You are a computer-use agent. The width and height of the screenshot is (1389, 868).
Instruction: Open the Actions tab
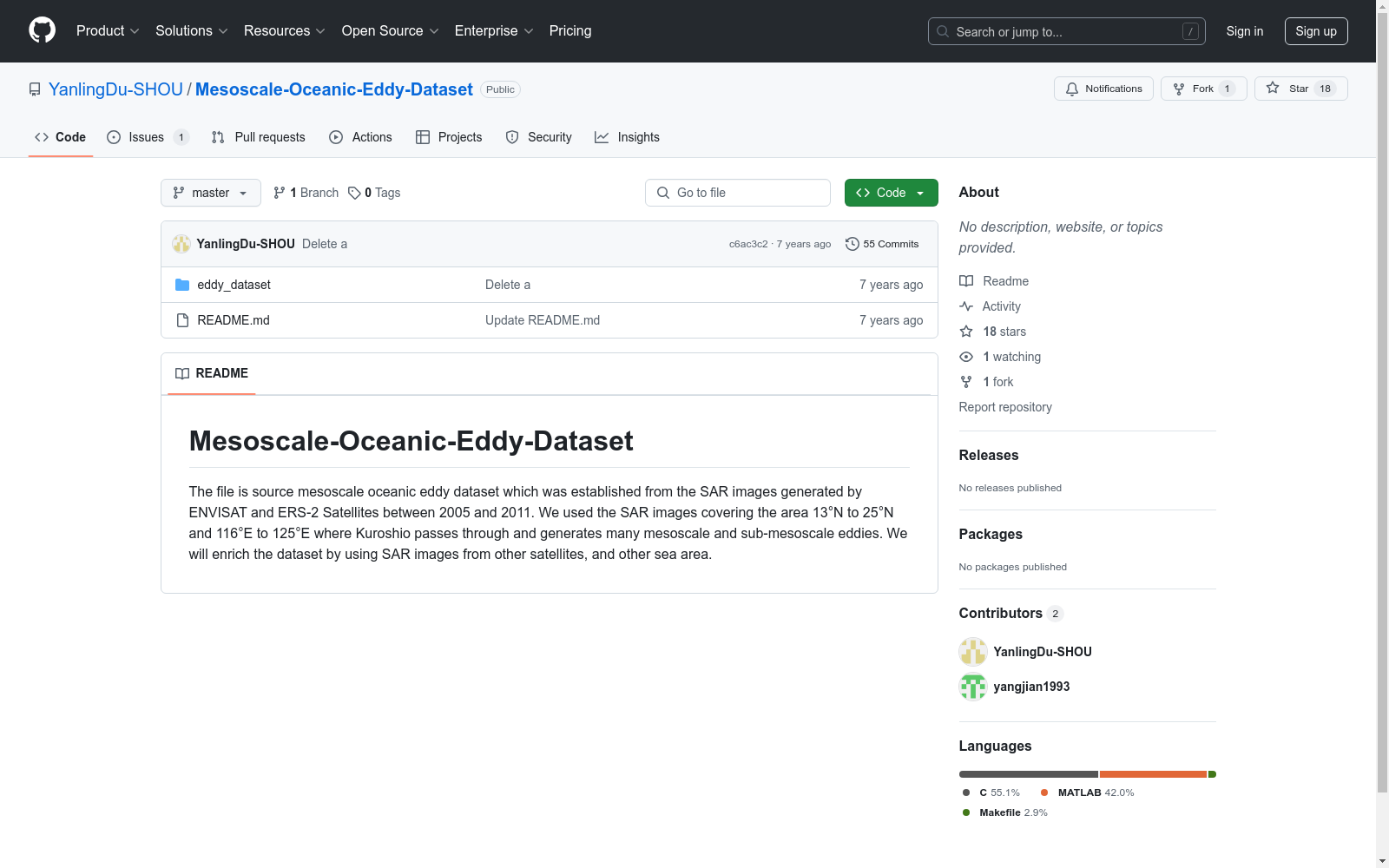coord(361,137)
